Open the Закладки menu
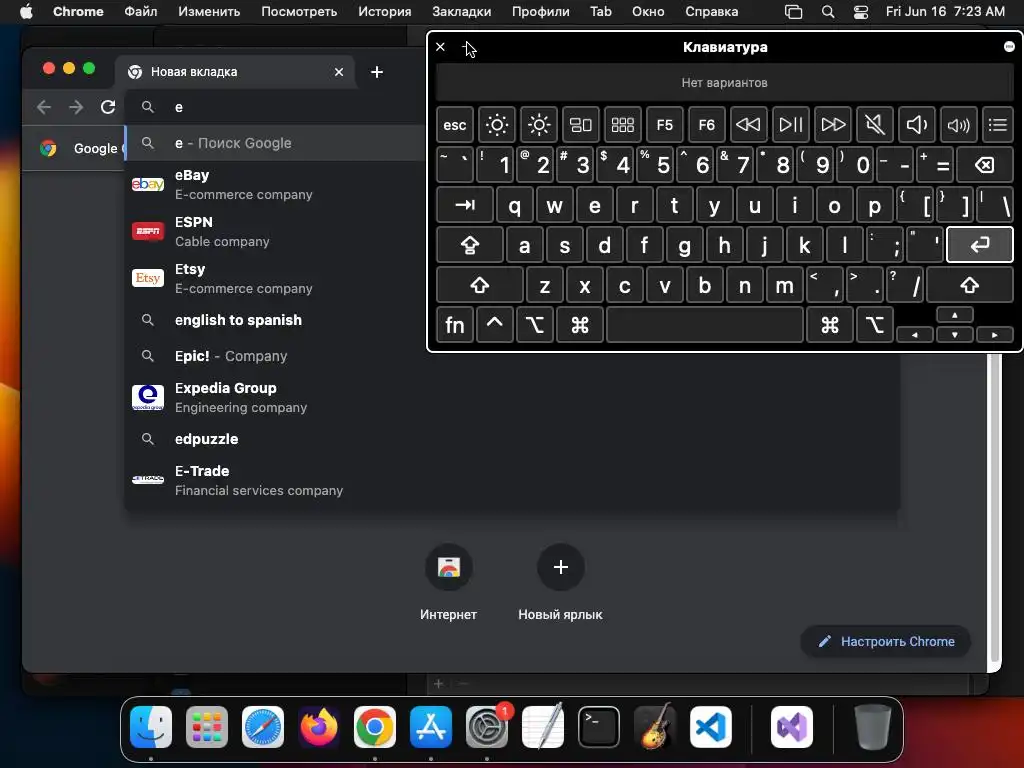This screenshot has height=768, width=1024. pos(462,11)
